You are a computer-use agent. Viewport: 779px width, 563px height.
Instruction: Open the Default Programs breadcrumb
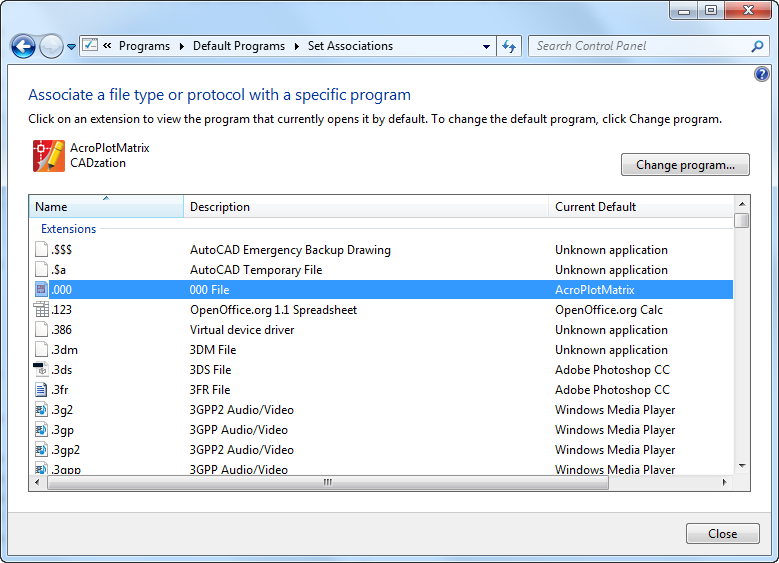coord(239,46)
